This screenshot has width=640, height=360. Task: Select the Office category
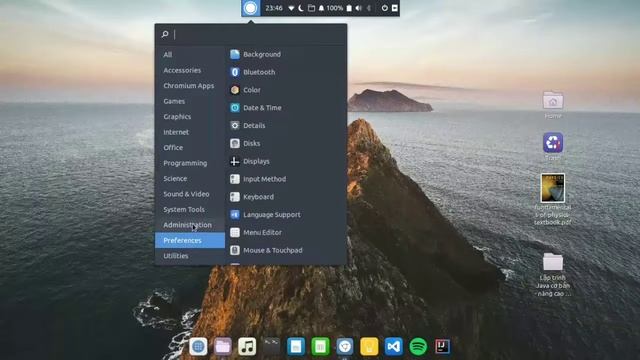point(190,148)
